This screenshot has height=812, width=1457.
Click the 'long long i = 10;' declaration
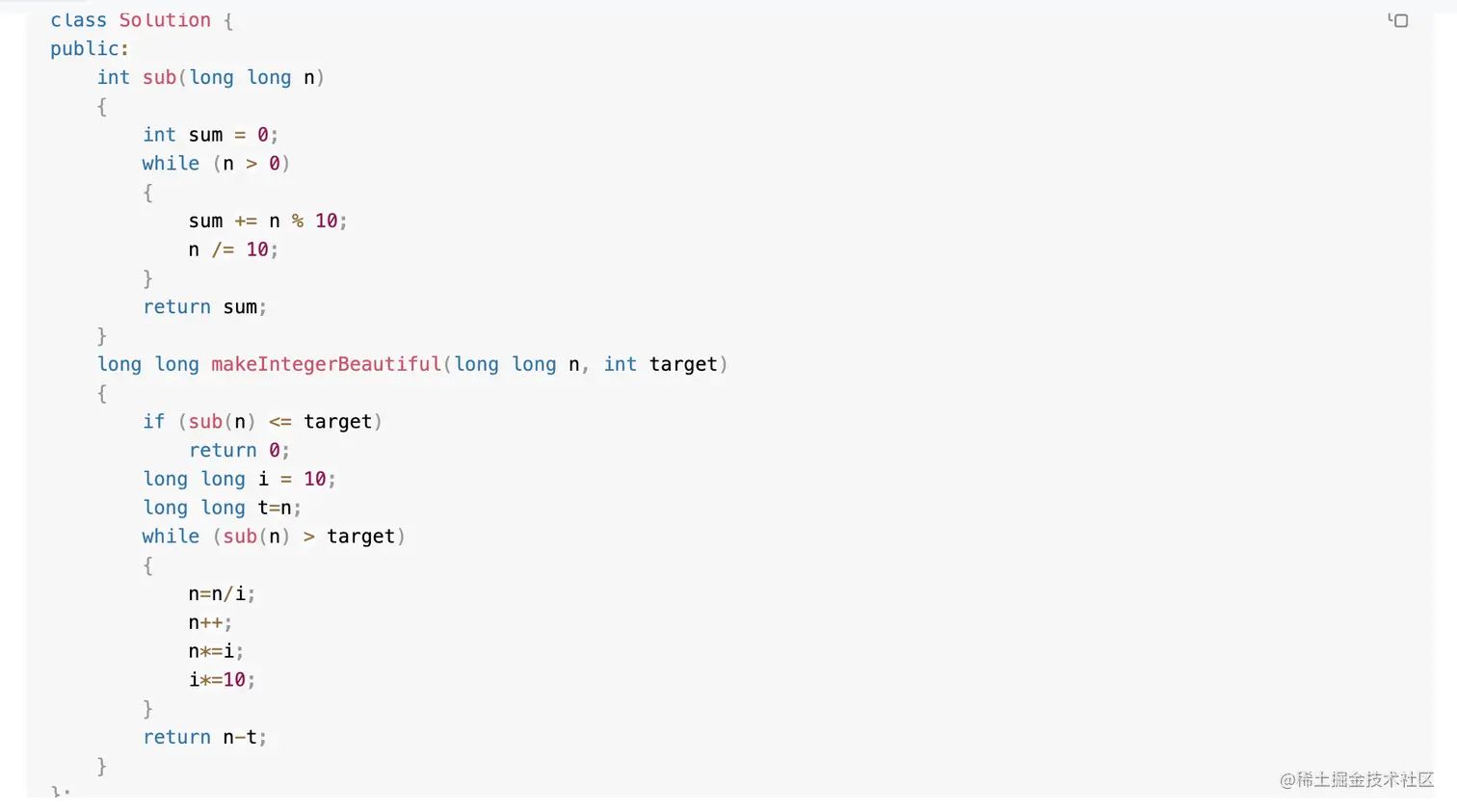point(239,479)
